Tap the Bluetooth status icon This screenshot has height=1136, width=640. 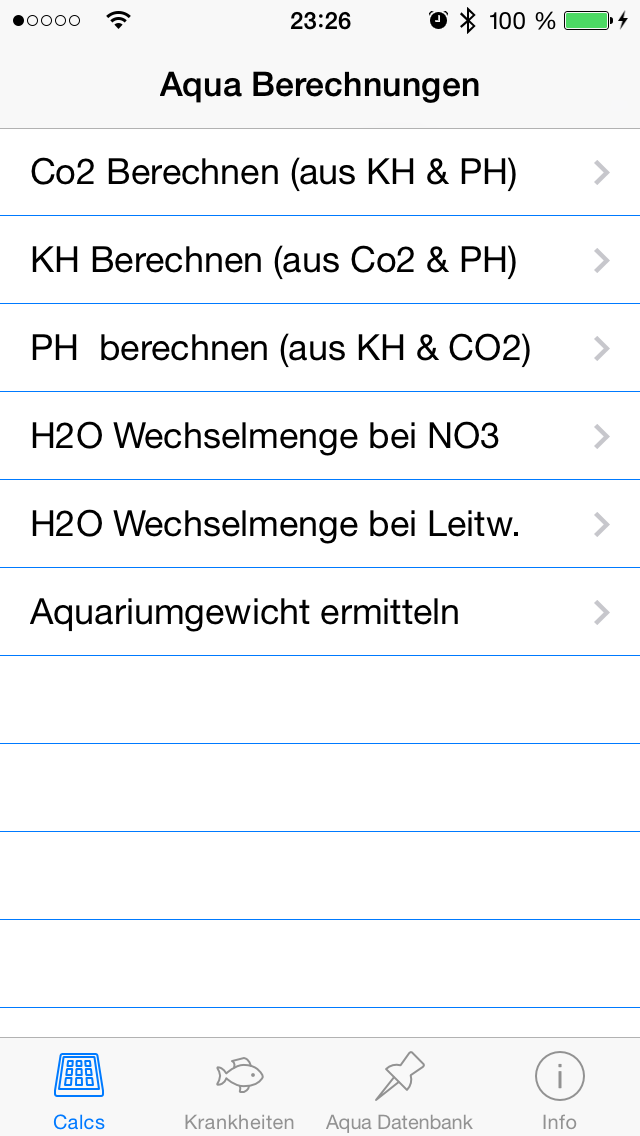coord(468,21)
